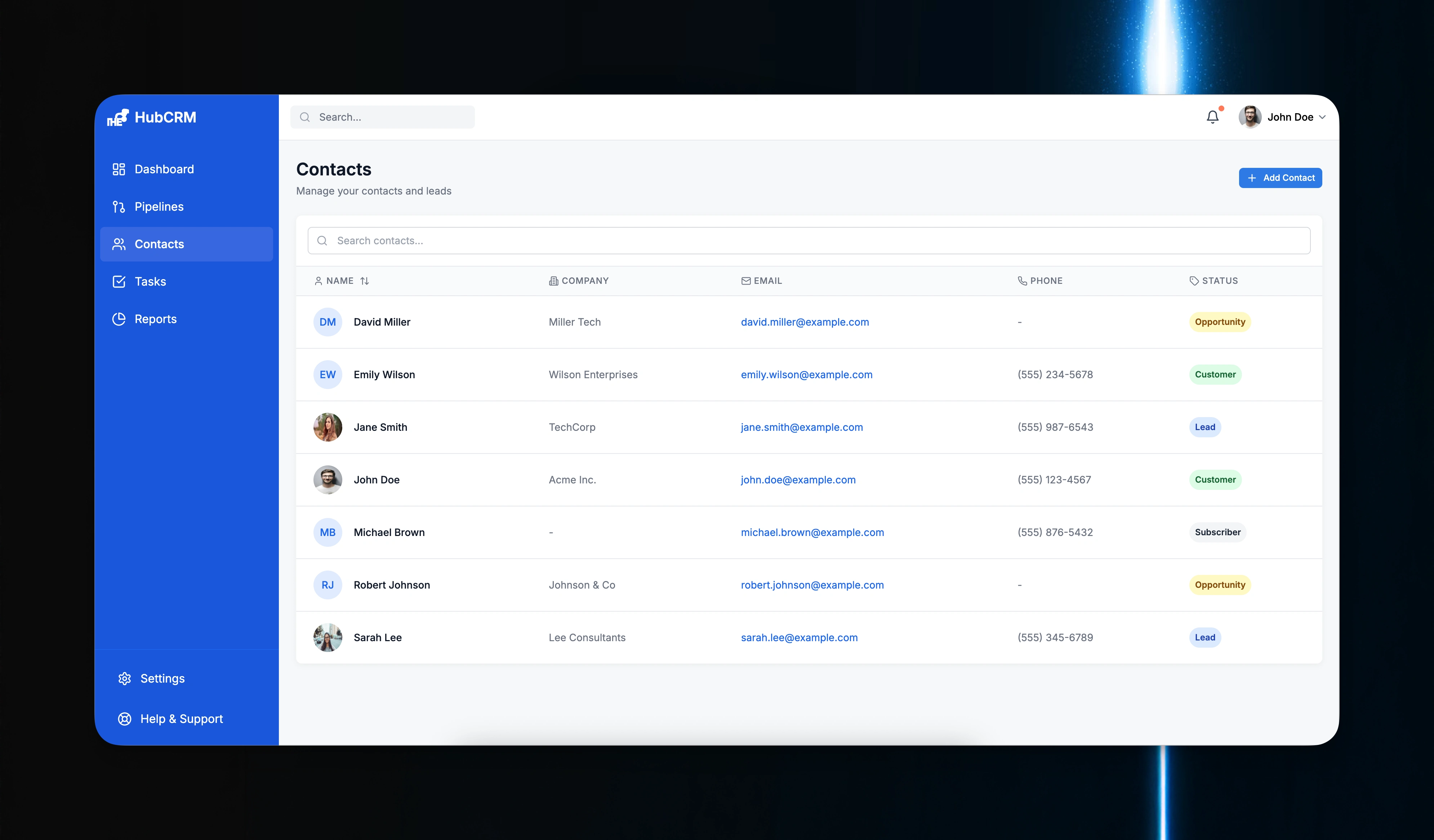Click the building icon in Company header

coord(553,281)
